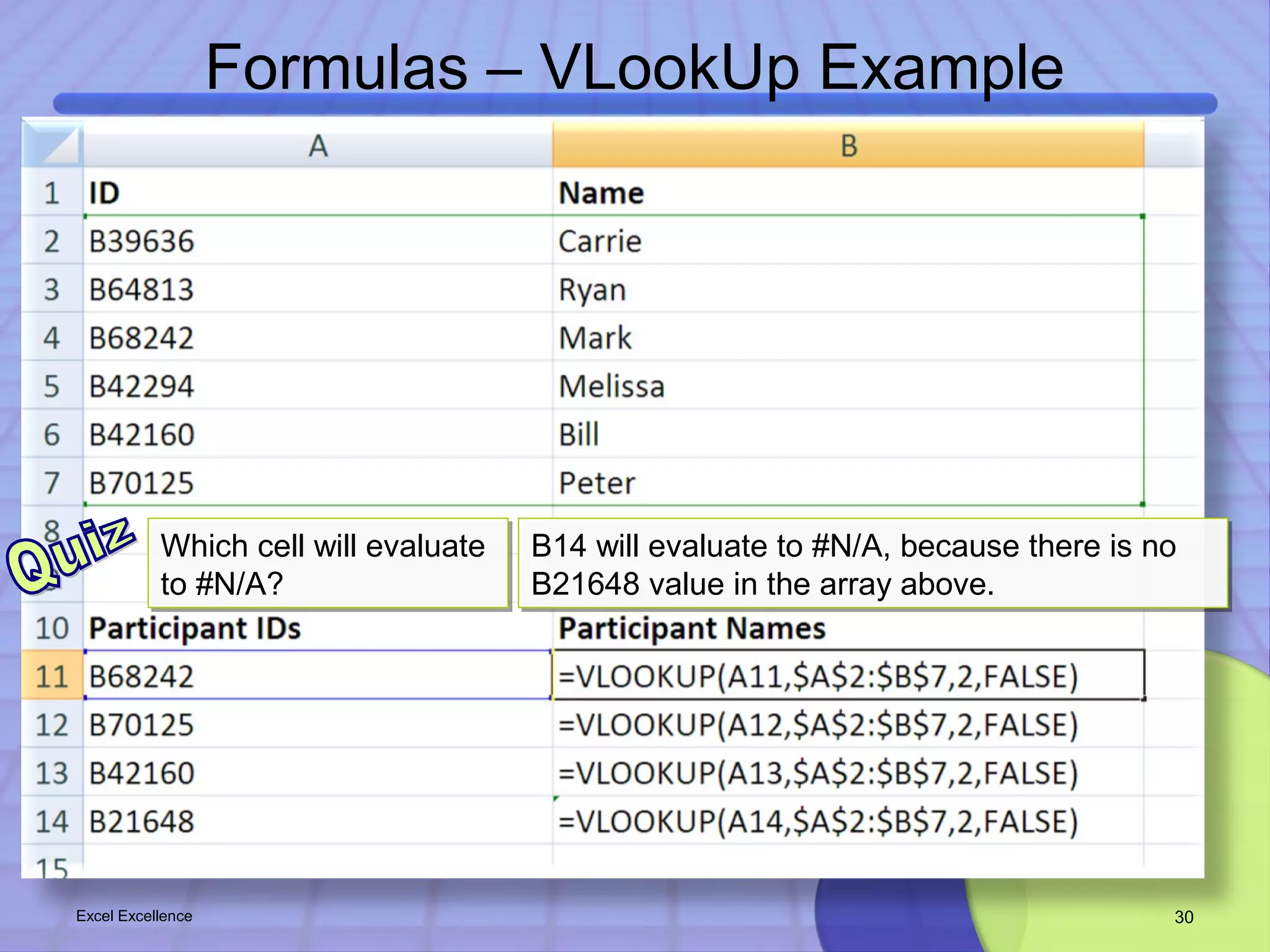Select row 1 header
The image size is (1270, 952).
52,192
